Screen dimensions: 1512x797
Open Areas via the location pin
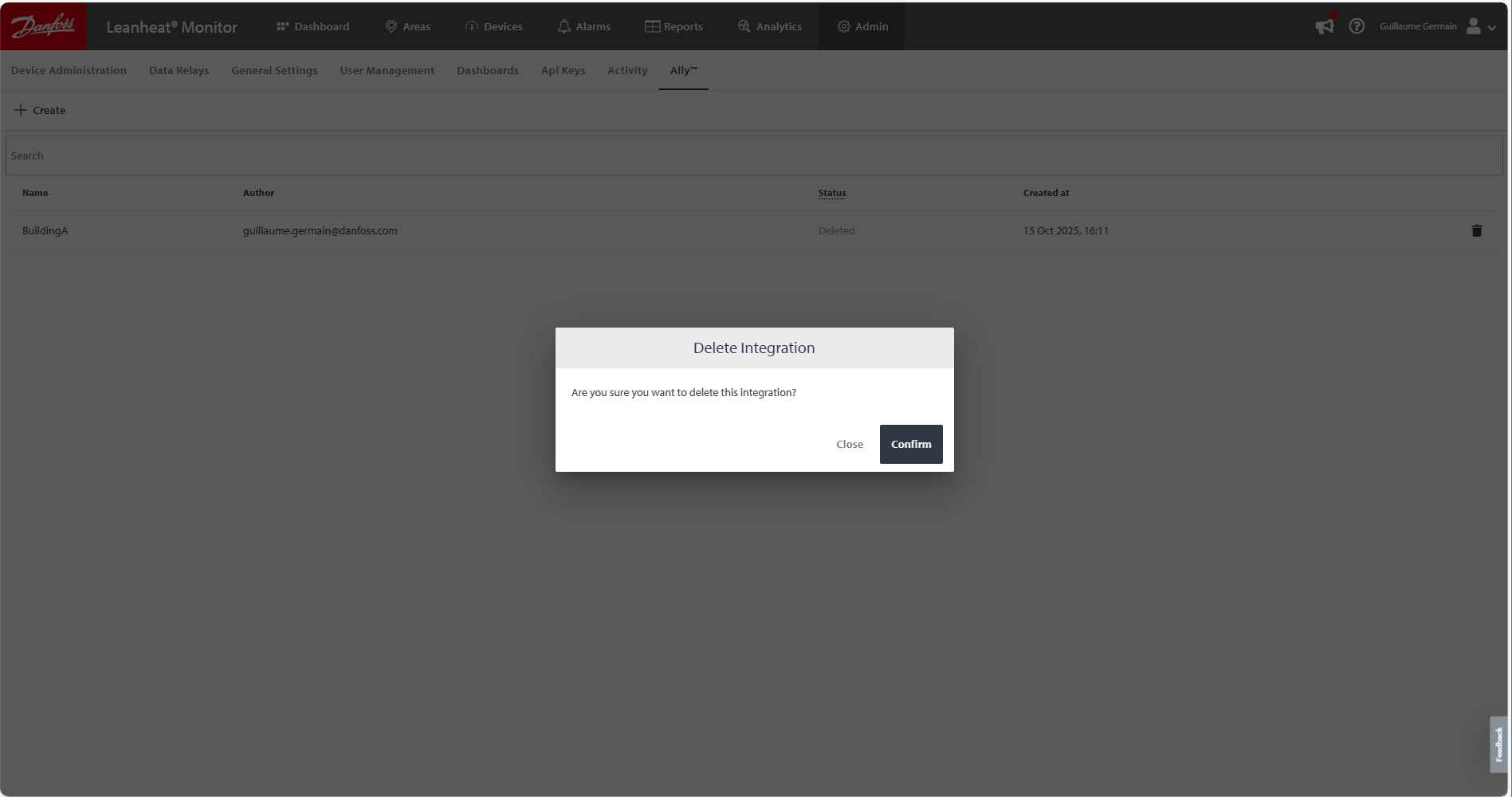[x=391, y=26]
